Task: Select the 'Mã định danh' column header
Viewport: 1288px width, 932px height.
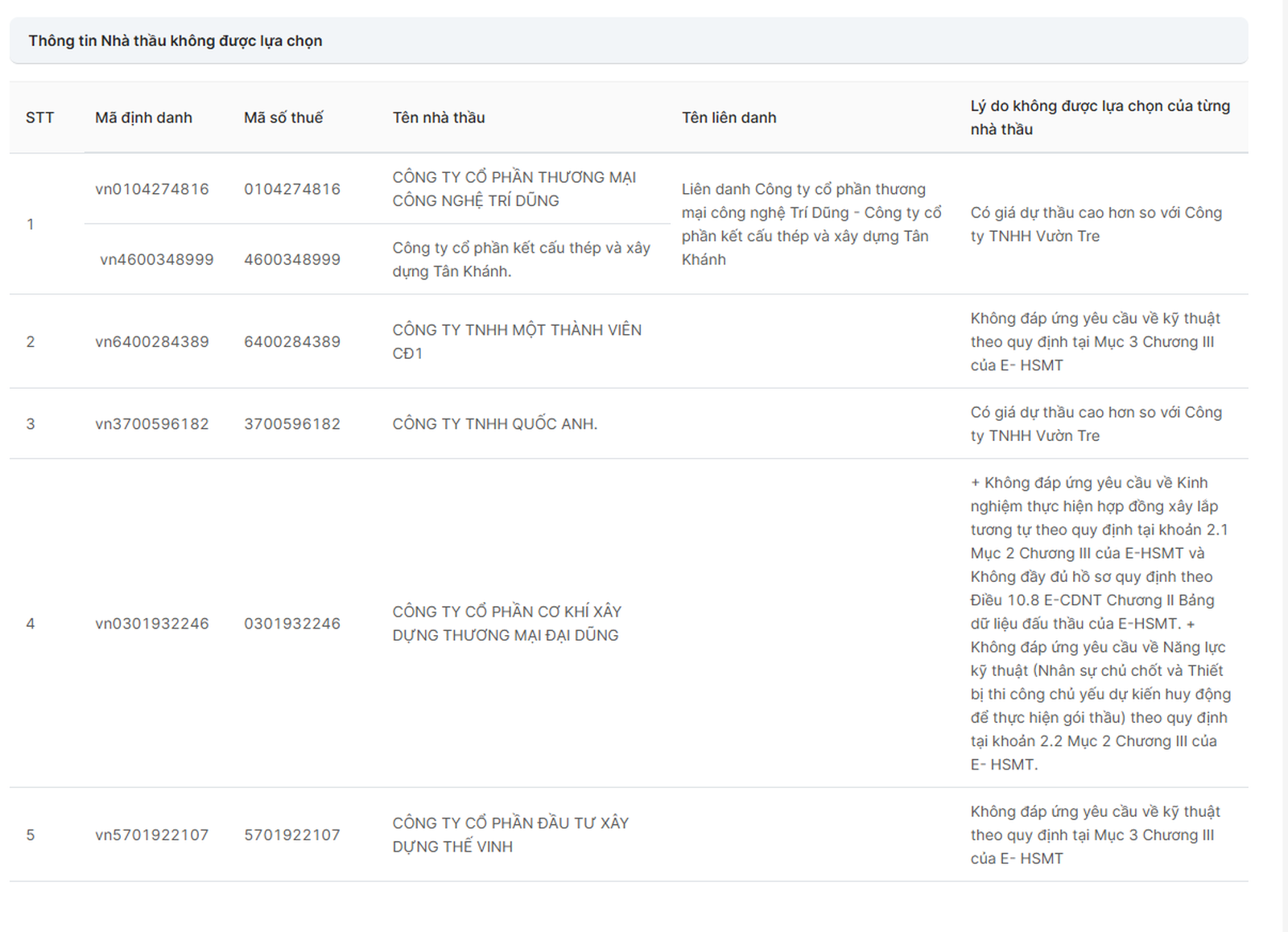Action: point(143,118)
